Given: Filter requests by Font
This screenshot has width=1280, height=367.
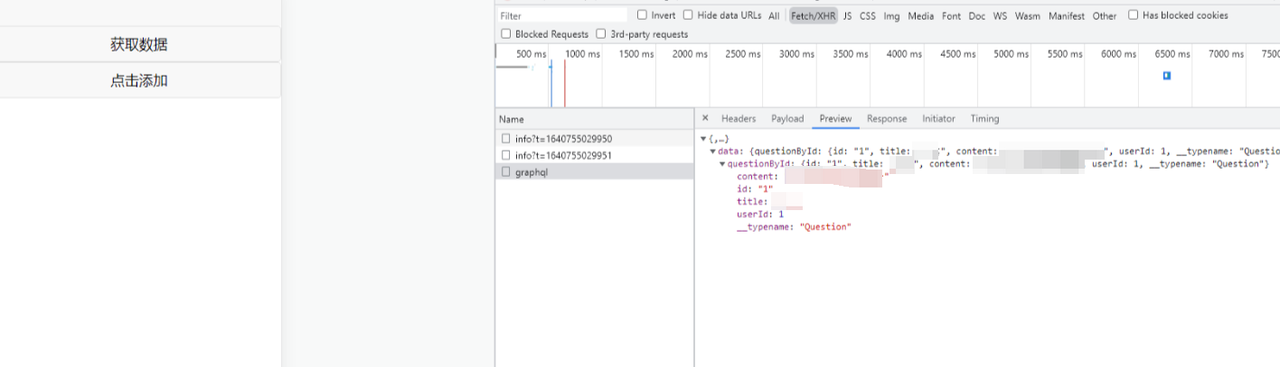Looking at the screenshot, I should click(951, 16).
